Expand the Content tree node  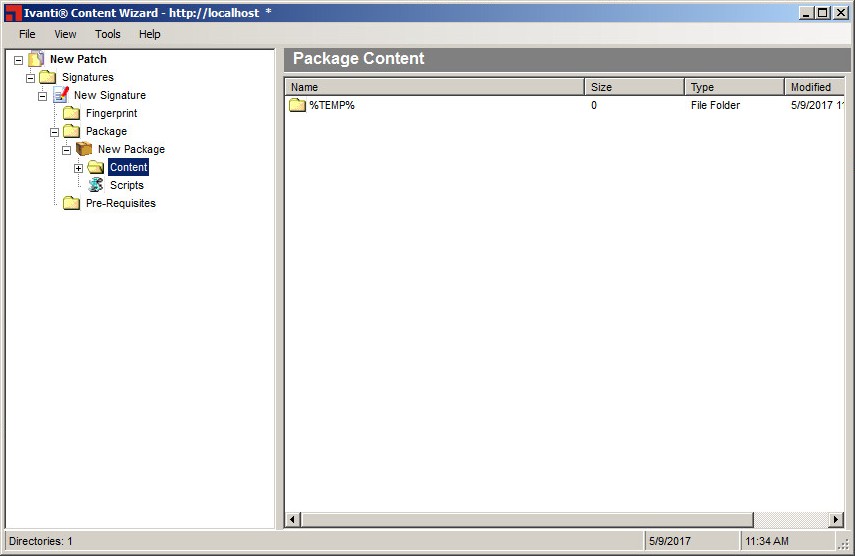click(x=78, y=168)
